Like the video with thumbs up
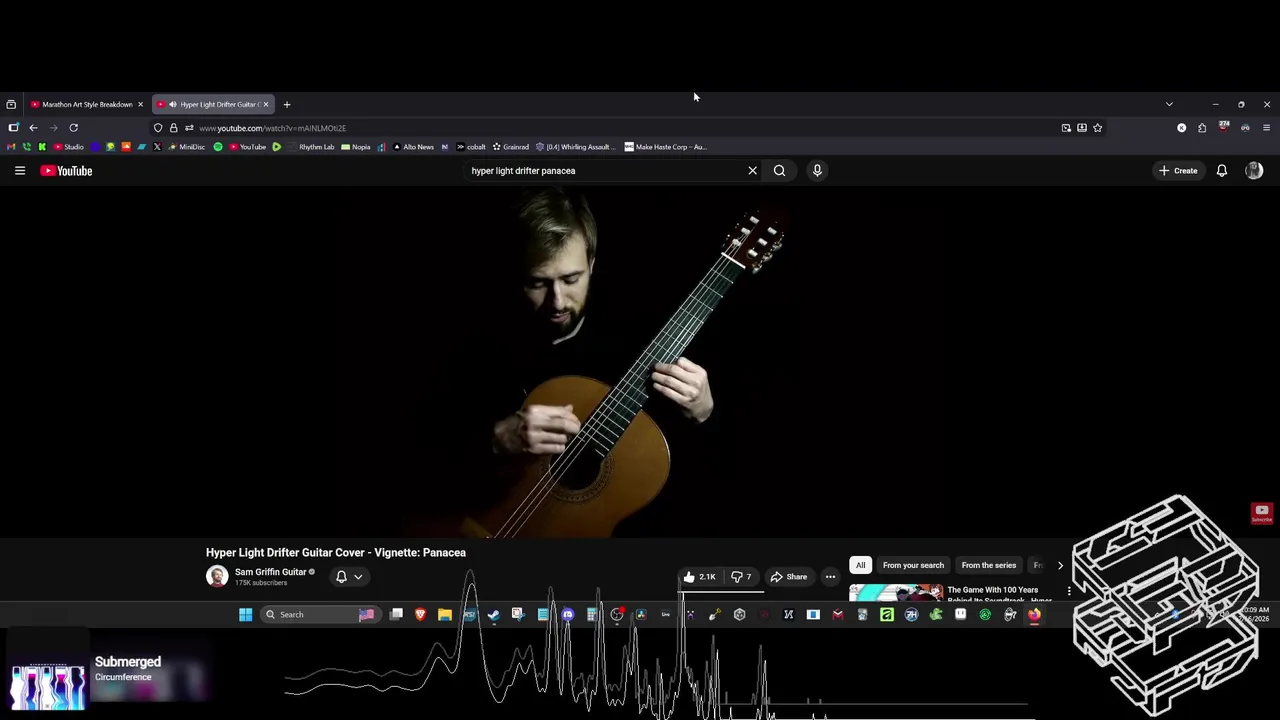This screenshot has width=1280, height=720. click(700, 577)
